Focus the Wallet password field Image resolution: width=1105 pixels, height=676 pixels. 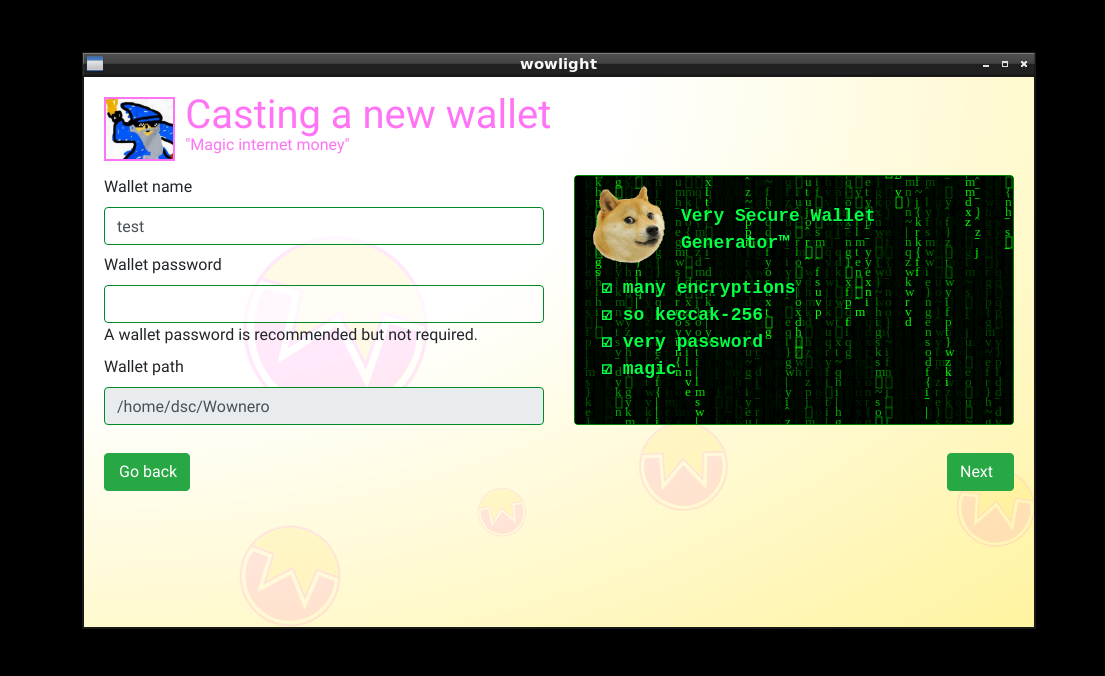[323, 304]
